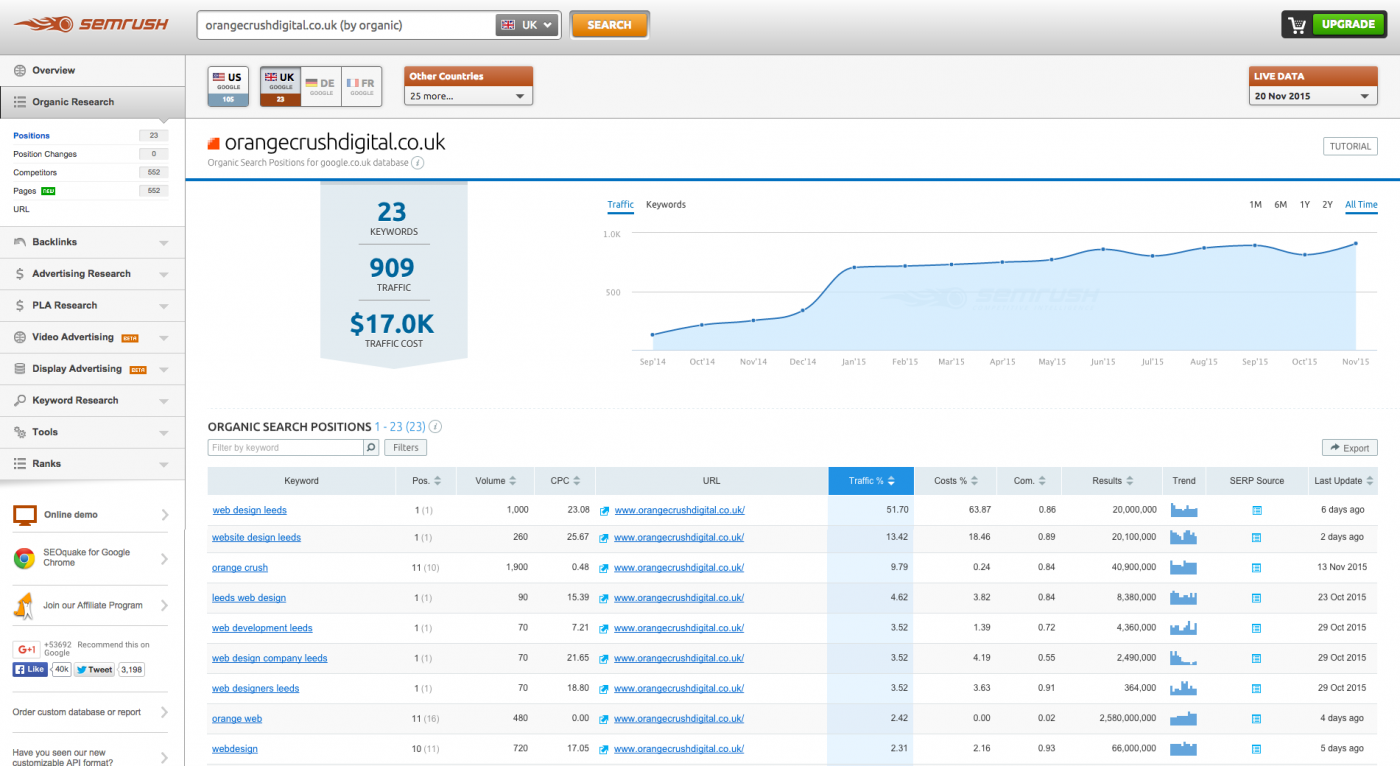
Task: Click the Filter by keyword field
Action: pos(286,448)
